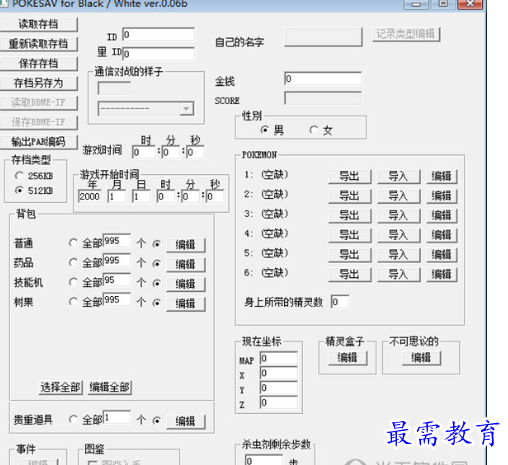
Task: Click 导出 for Pokemon slot 1
Action: tap(350, 176)
